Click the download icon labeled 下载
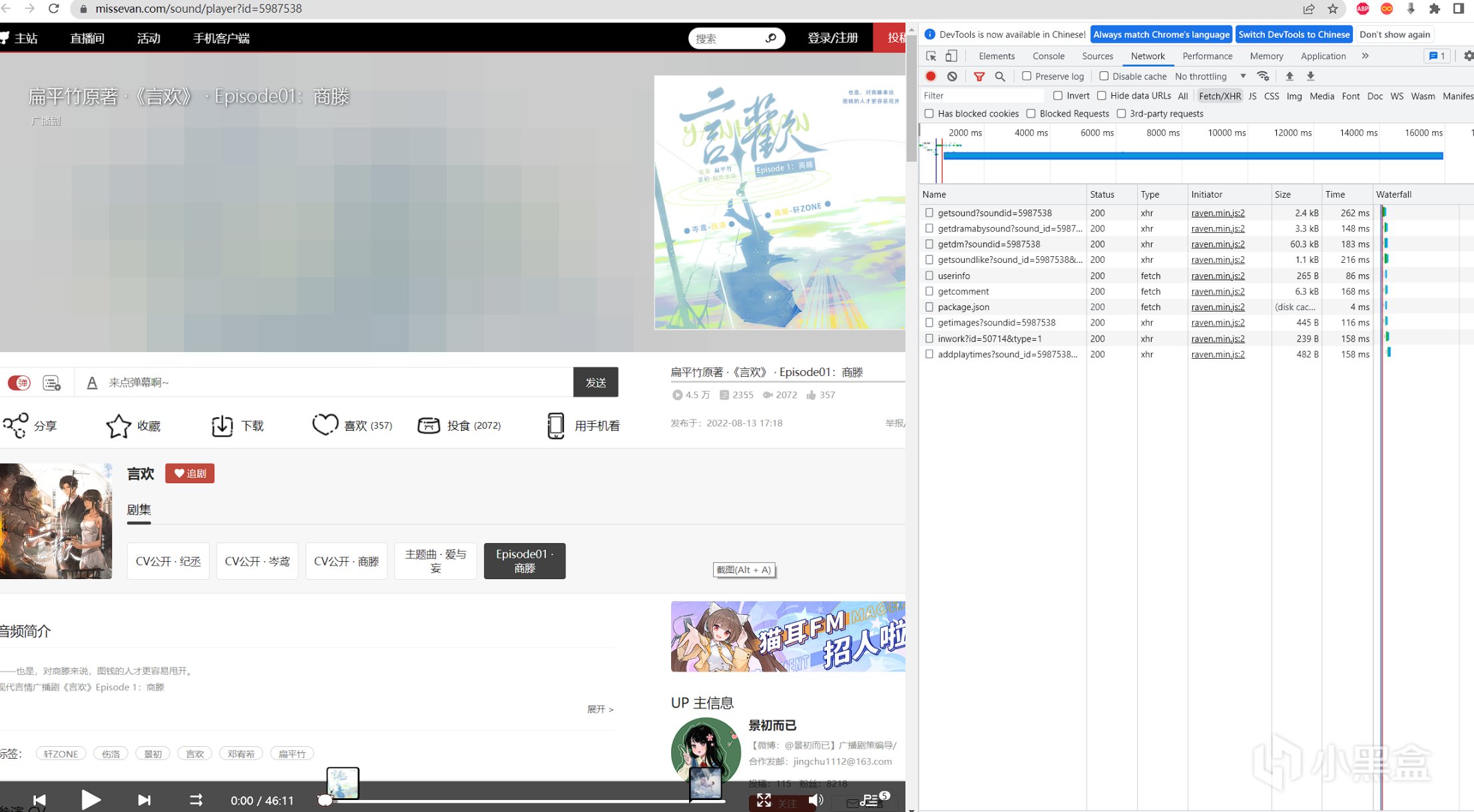Viewport: 1474px width, 812px height. [222, 426]
